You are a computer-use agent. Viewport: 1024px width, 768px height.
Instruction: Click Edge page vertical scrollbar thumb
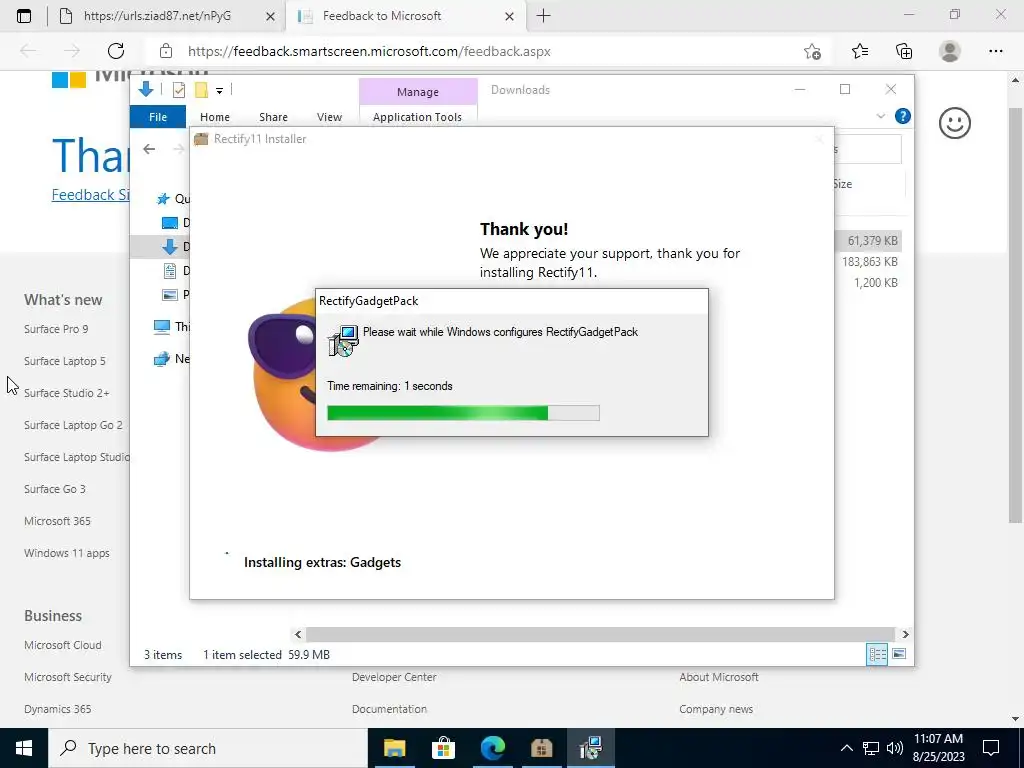point(1015,315)
